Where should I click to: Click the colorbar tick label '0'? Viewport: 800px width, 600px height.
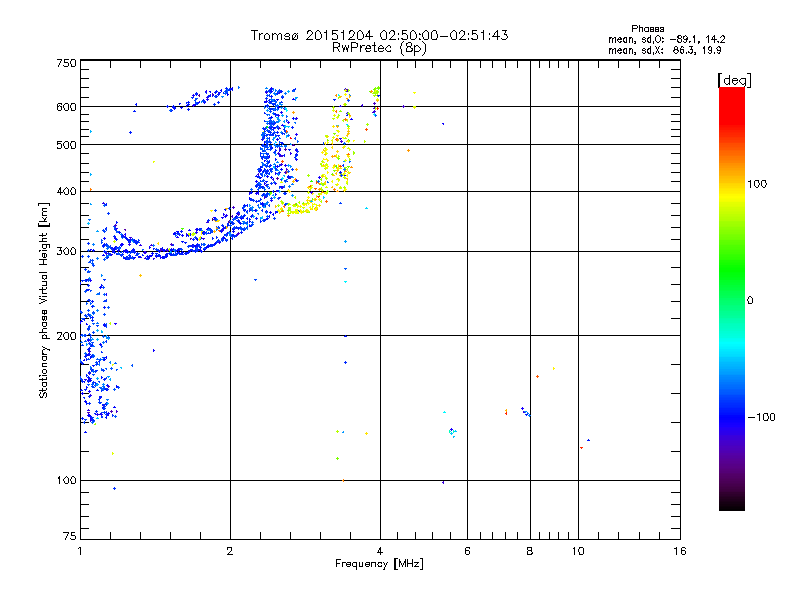coord(750,301)
